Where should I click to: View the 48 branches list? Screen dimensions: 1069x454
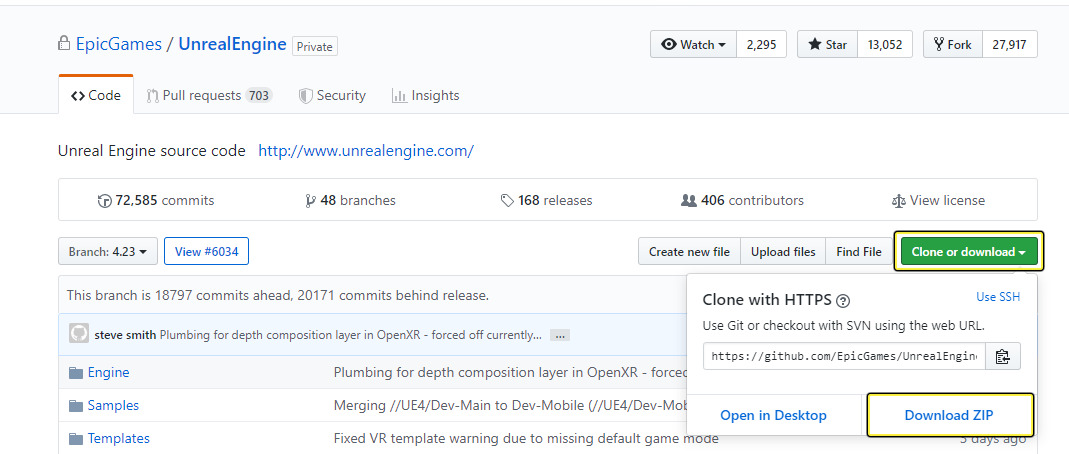click(351, 200)
